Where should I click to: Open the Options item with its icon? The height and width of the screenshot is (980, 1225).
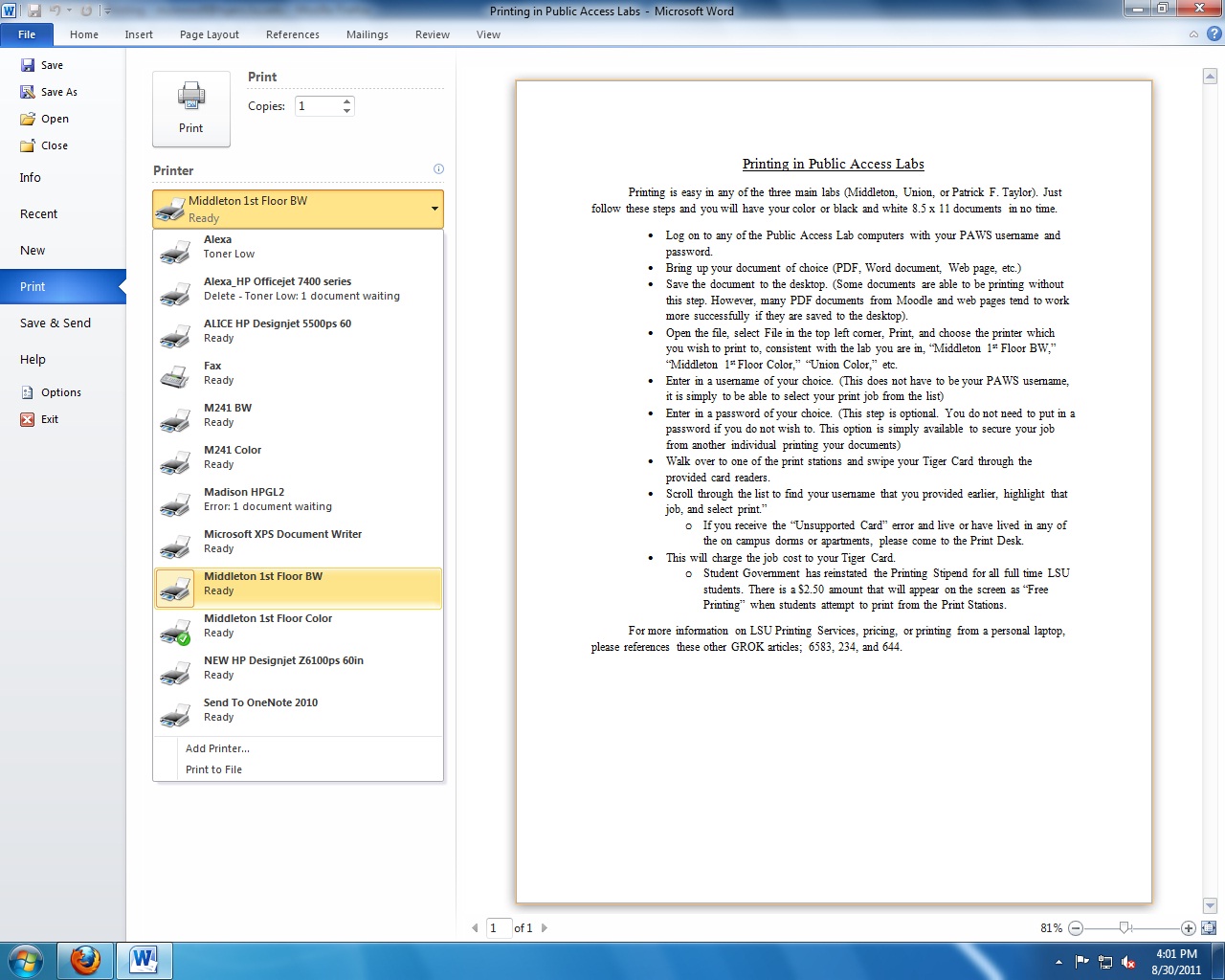52,392
